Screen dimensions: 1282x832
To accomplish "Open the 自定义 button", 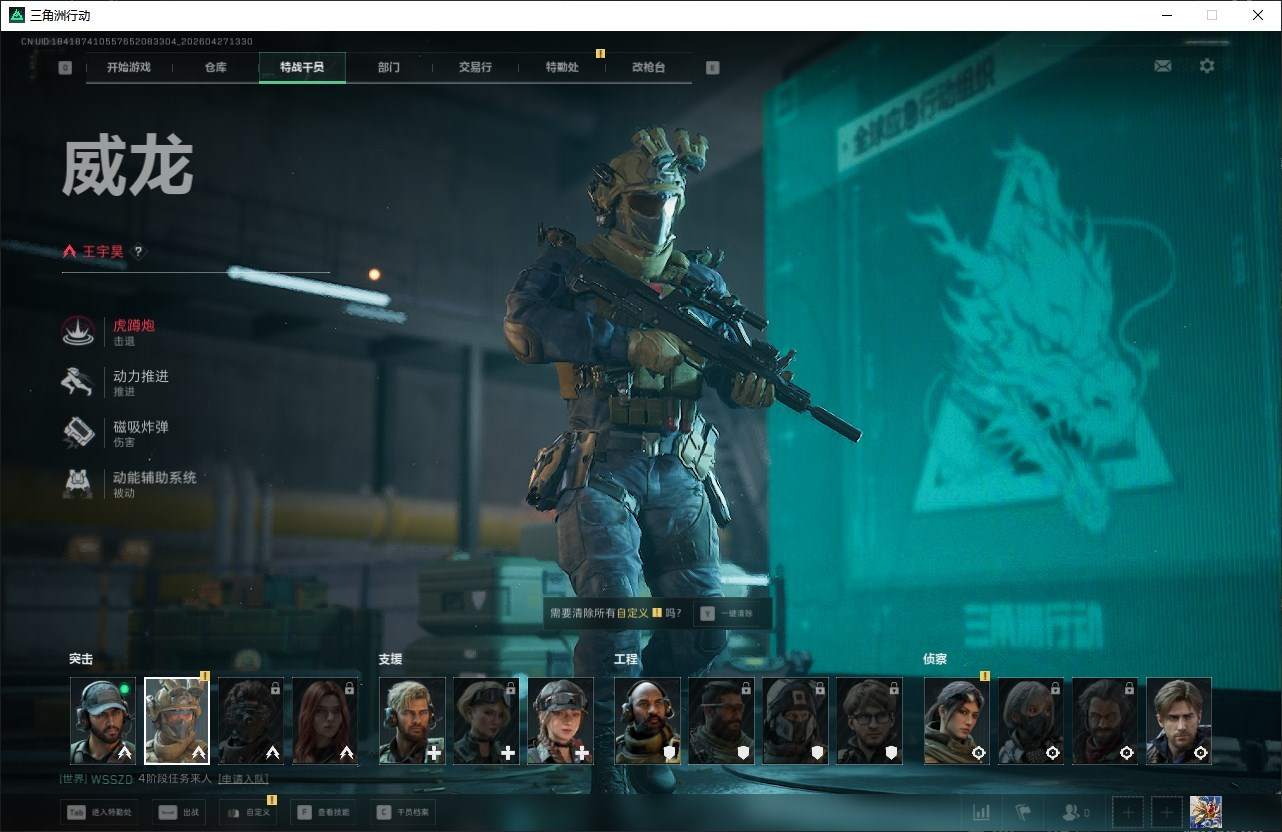I will (248, 812).
